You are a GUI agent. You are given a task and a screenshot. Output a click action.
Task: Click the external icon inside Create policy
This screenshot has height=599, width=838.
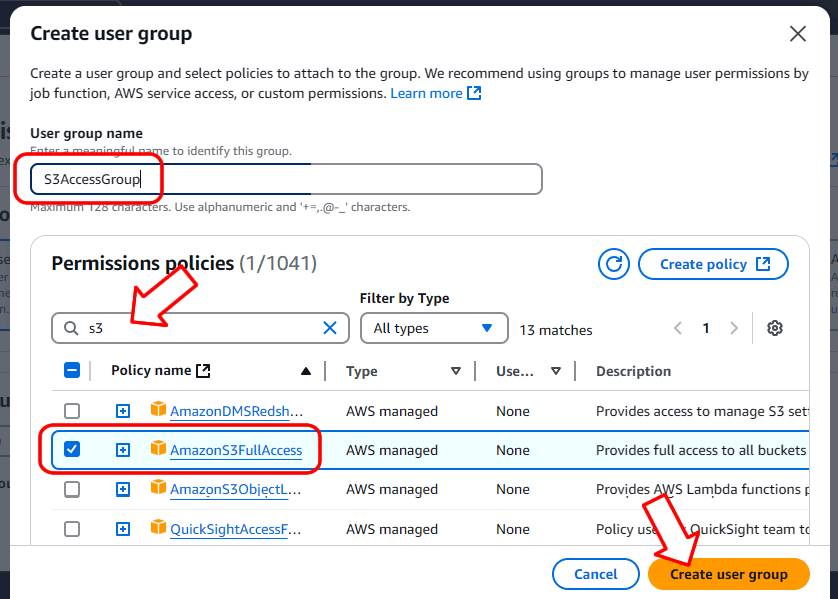pos(763,264)
